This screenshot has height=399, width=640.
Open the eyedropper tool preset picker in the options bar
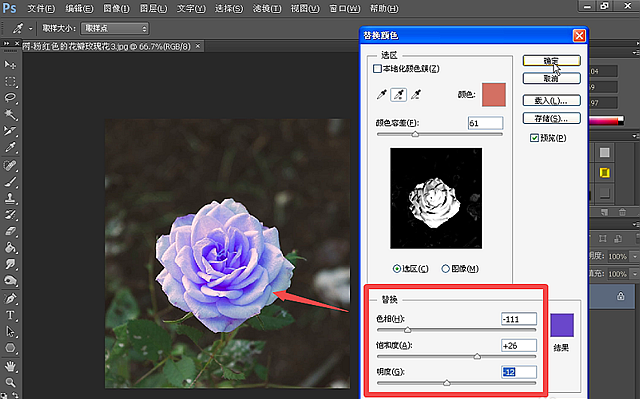[x=31, y=29]
